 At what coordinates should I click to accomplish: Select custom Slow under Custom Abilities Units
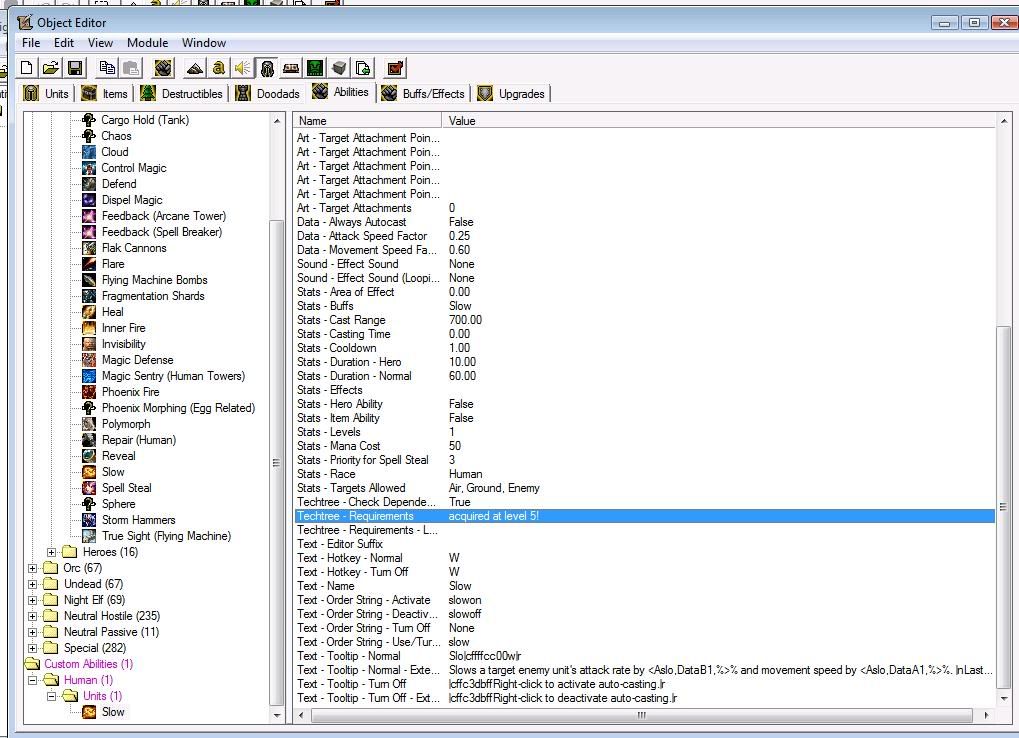(112, 712)
